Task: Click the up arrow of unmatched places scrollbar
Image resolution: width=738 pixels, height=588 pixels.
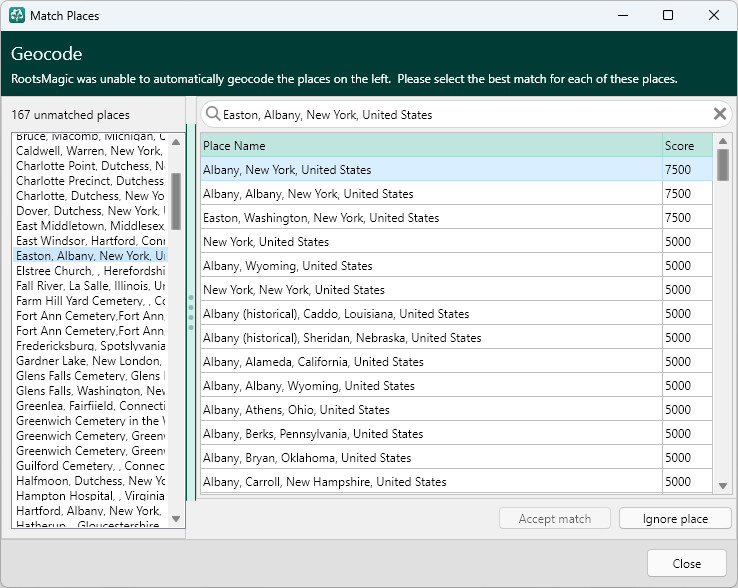Action: point(176,142)
